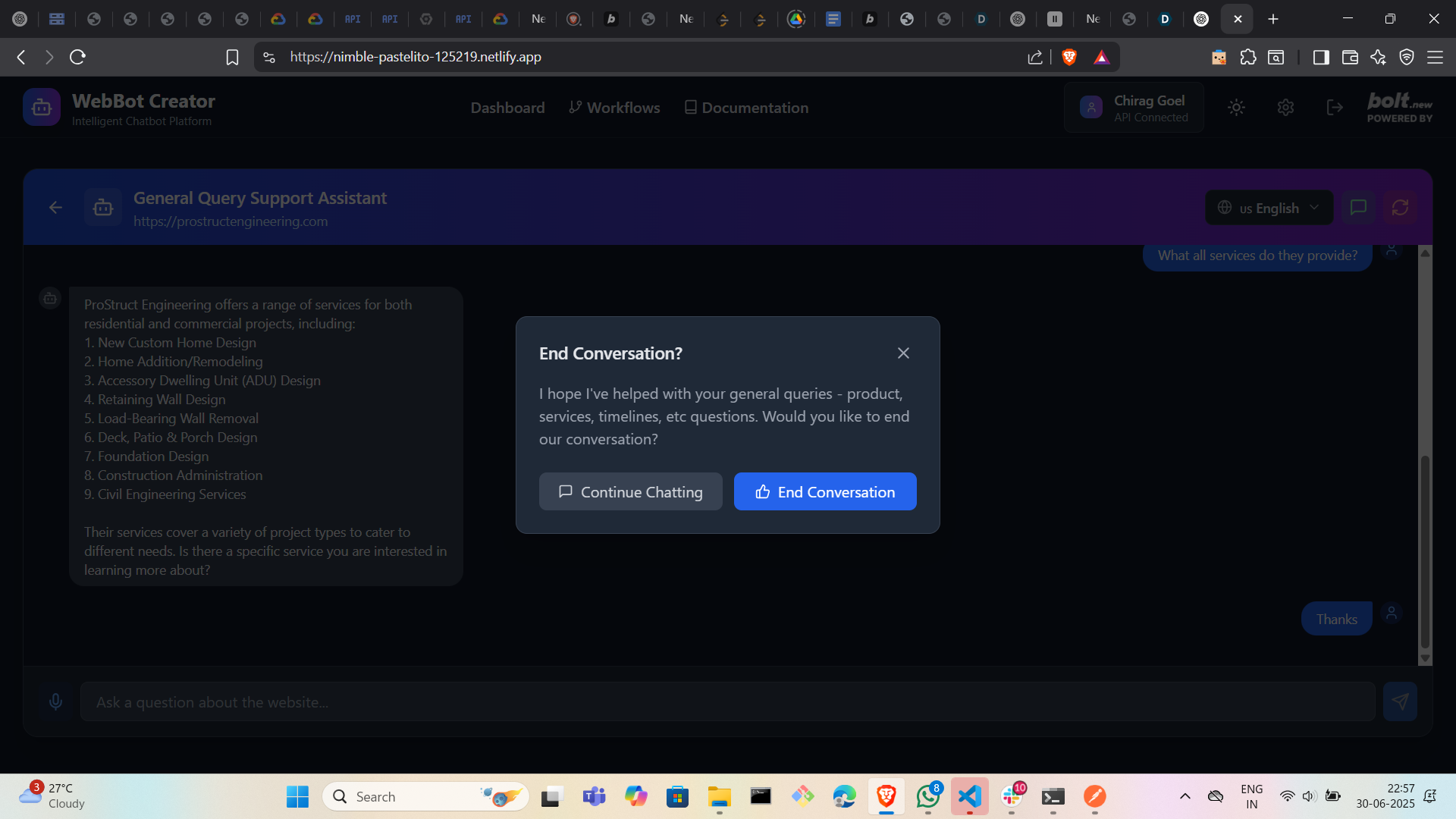Image resolution: width=1456 pixels, height=819 pixels.
Task: Click the back arrow in chat header
Action: [55, 208]
